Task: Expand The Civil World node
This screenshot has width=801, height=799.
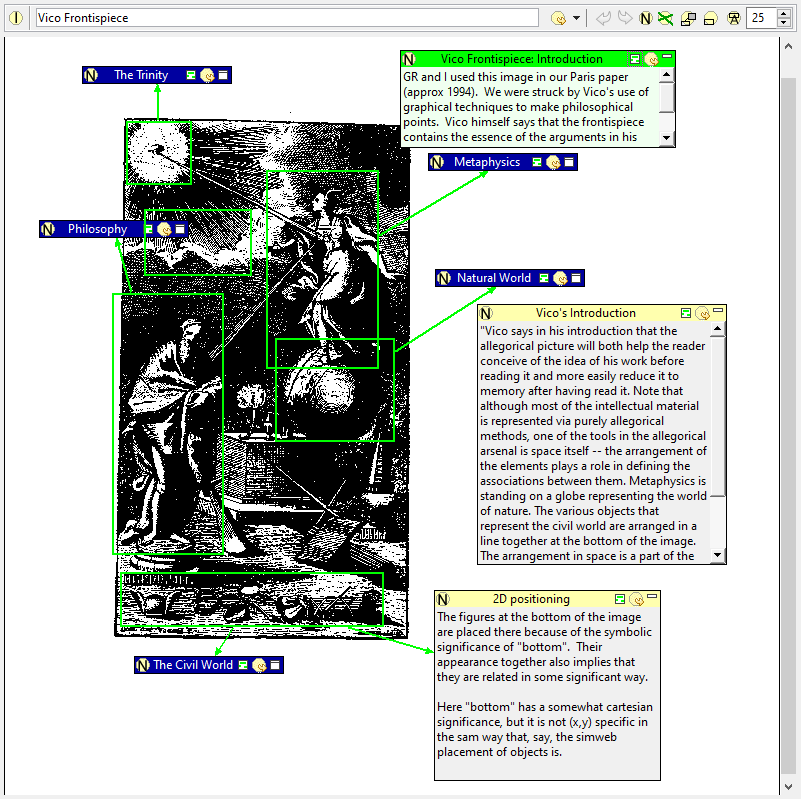Action: point(275,665)
